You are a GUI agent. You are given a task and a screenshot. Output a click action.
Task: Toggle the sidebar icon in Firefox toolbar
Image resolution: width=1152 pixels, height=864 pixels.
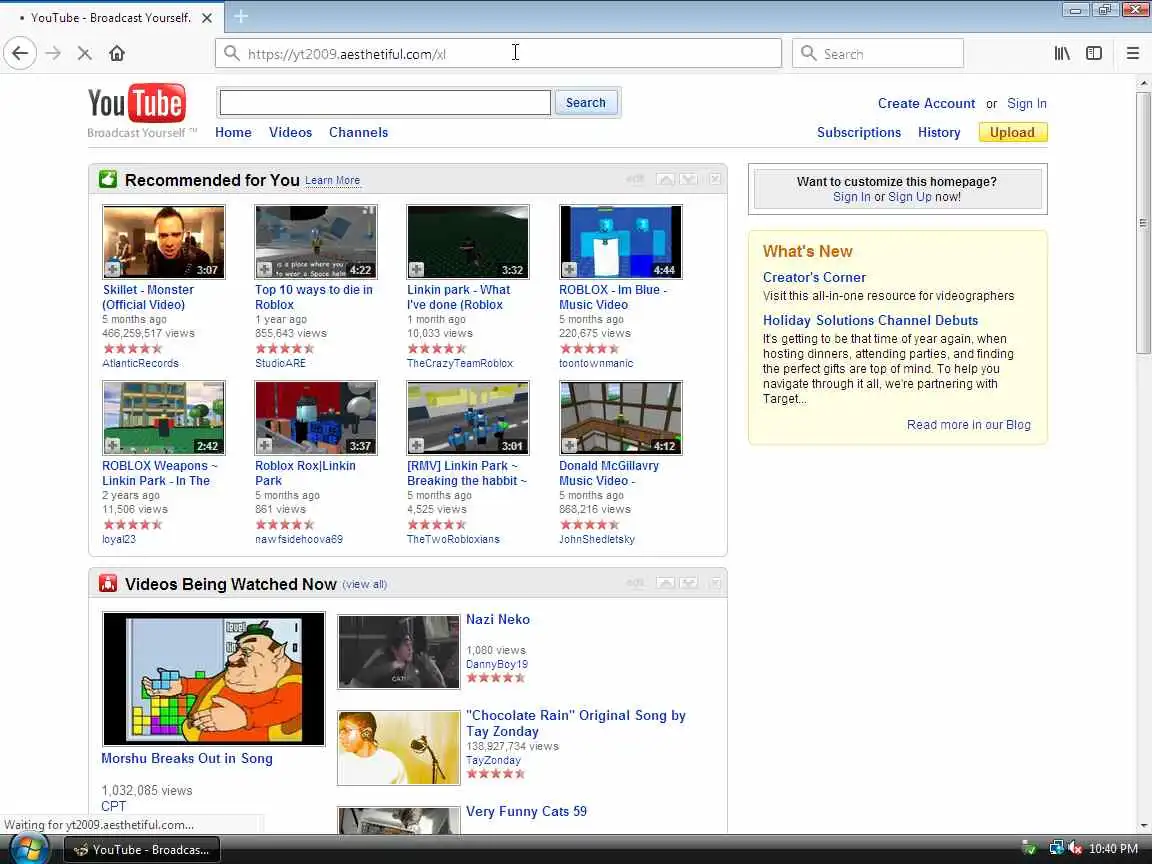[x=1094, y=53]
